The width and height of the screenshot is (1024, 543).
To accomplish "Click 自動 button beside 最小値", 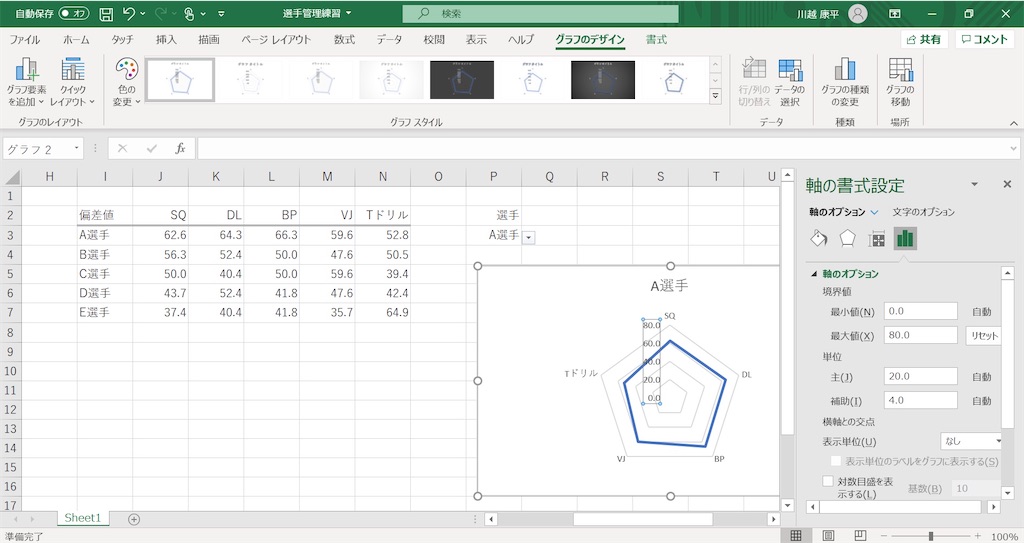I will [x=982, y=312].
